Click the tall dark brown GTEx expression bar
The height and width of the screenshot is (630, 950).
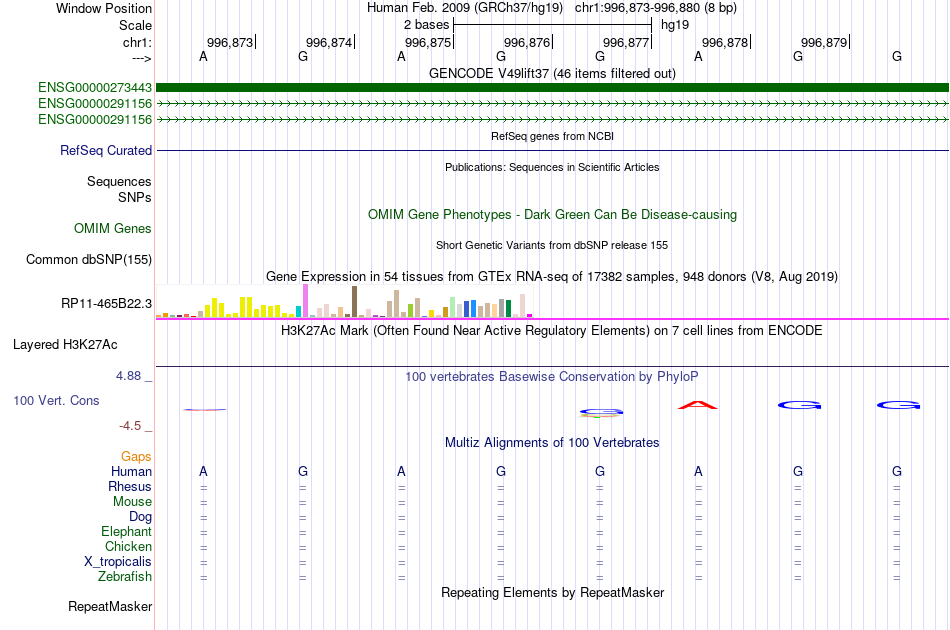click(354, 302)
